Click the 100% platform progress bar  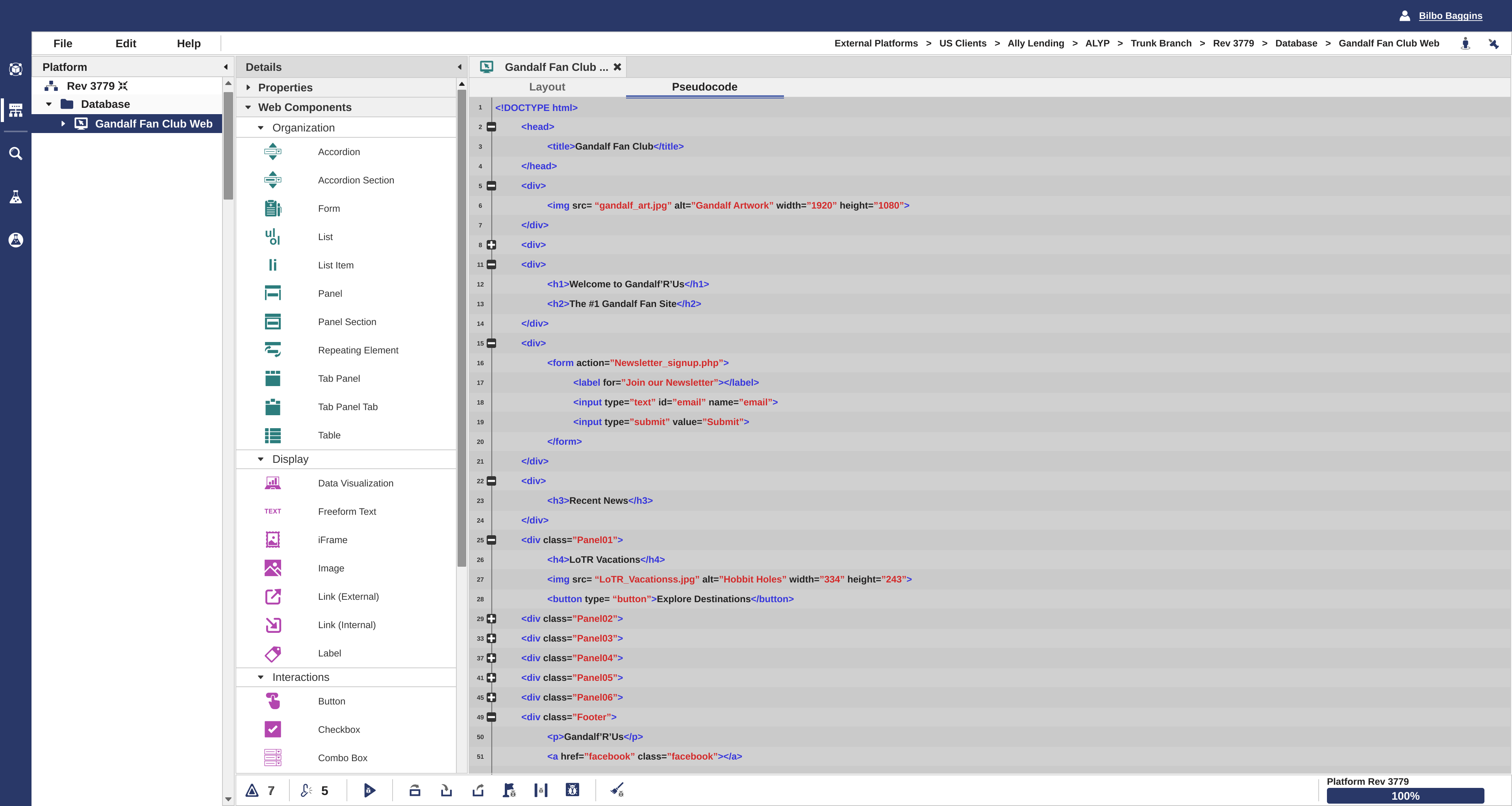pos(1405,796)
